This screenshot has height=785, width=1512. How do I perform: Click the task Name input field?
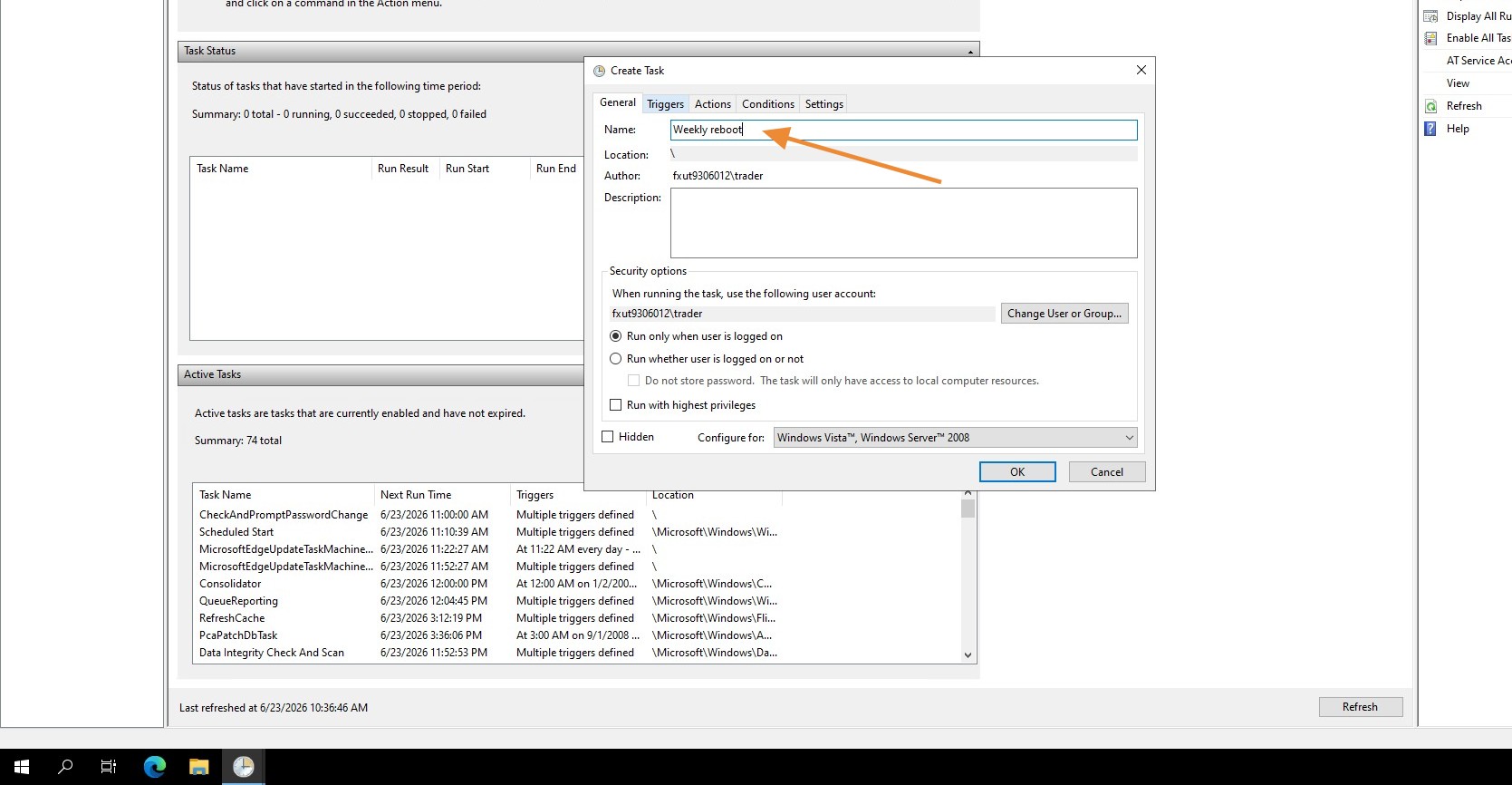click(903, 130)
